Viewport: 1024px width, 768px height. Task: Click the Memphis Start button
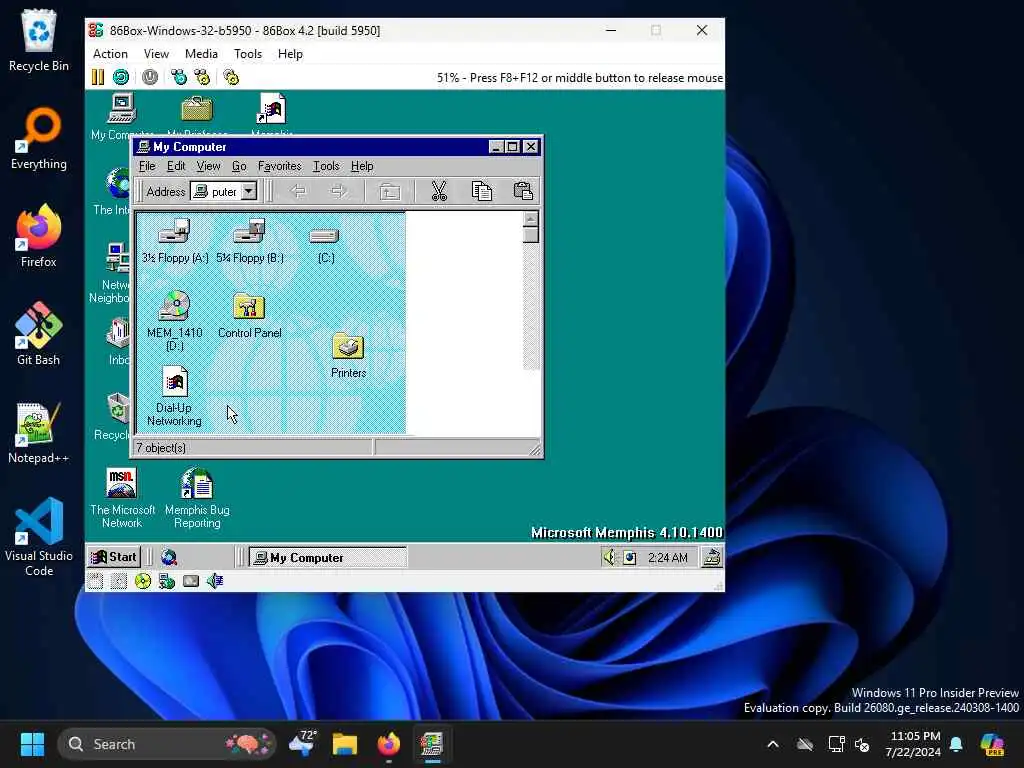114,557
